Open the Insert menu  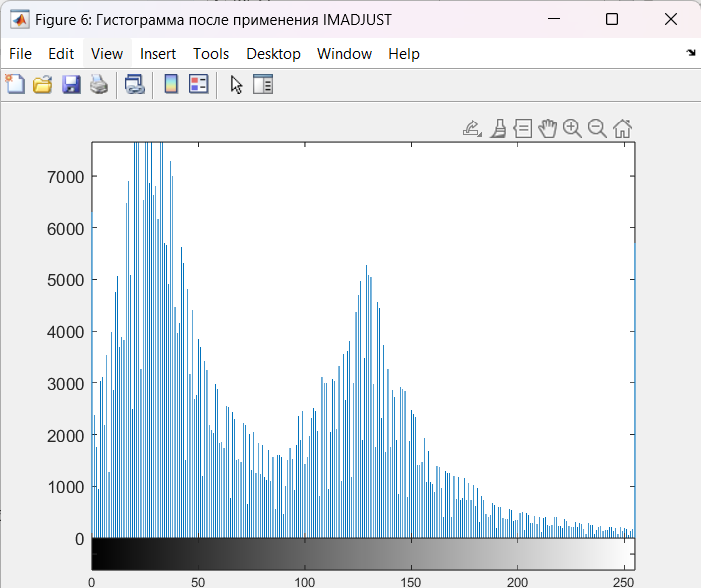click(158, 54)
